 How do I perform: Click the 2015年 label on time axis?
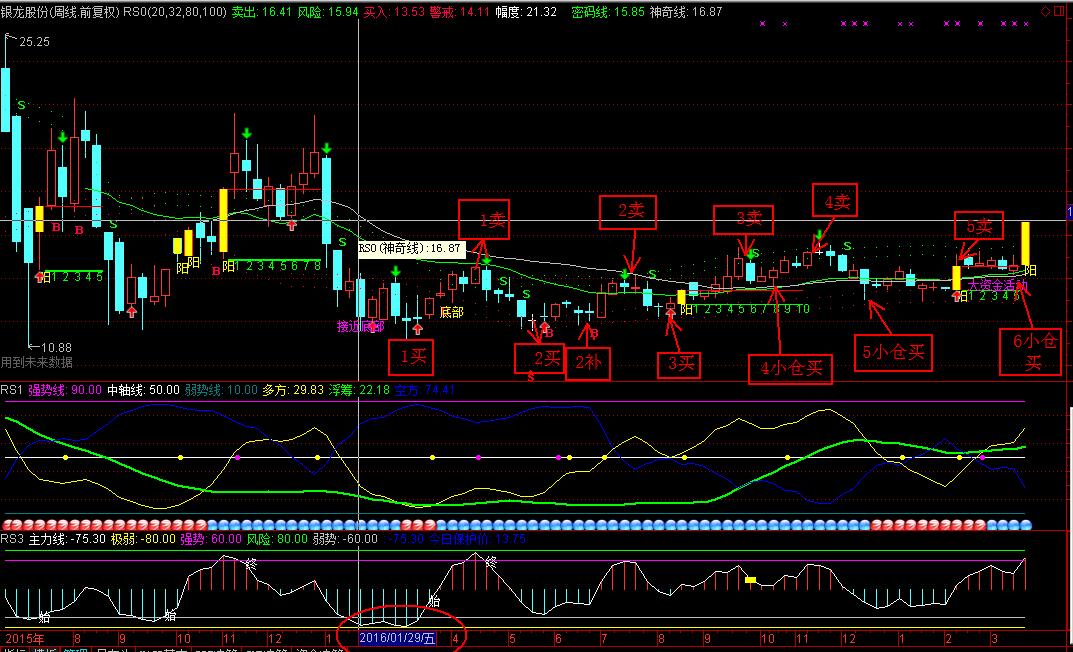pyautogui.click(x=25, y=638)
